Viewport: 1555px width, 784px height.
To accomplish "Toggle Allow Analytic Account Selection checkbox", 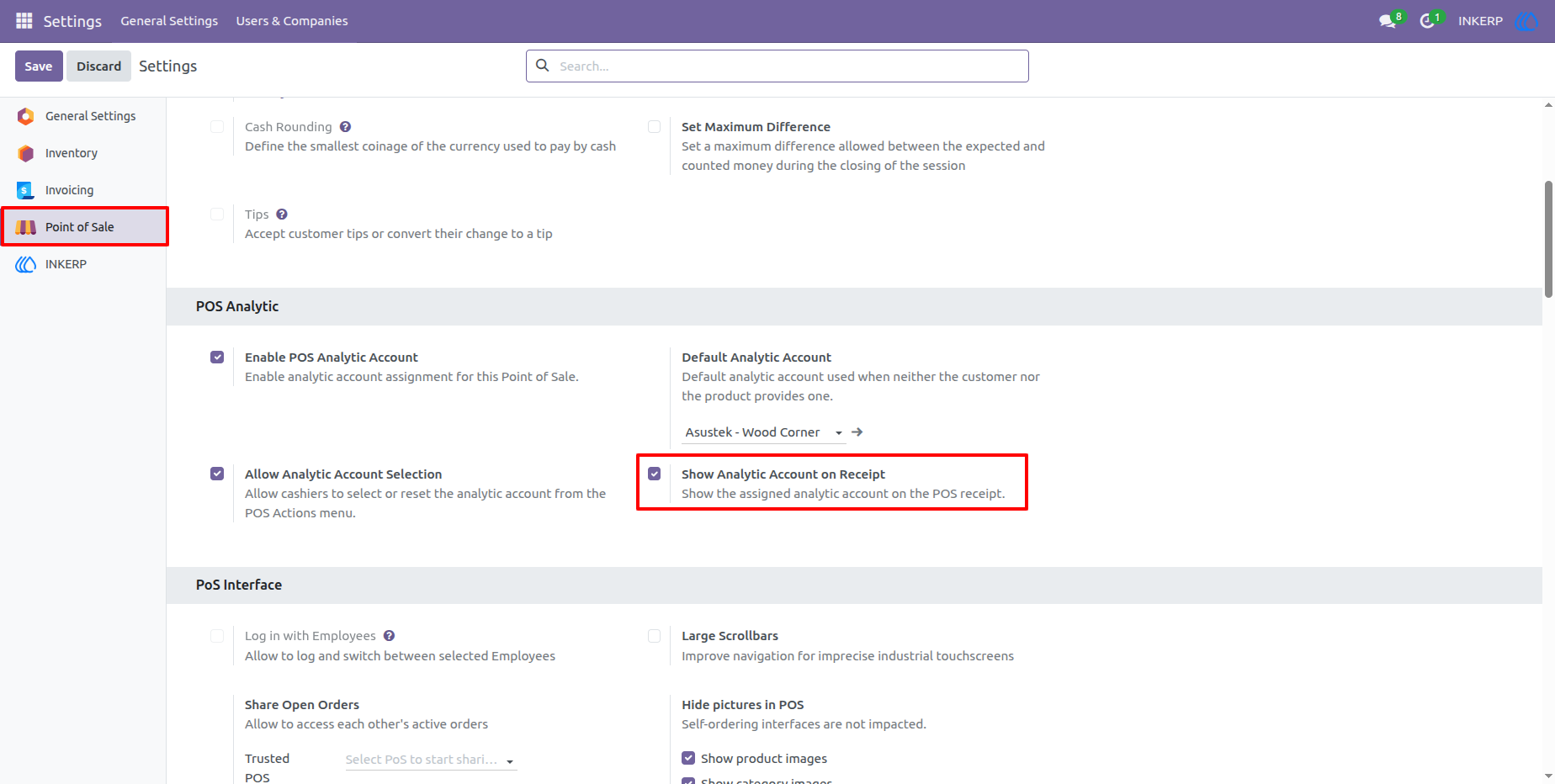I will 217,474.
